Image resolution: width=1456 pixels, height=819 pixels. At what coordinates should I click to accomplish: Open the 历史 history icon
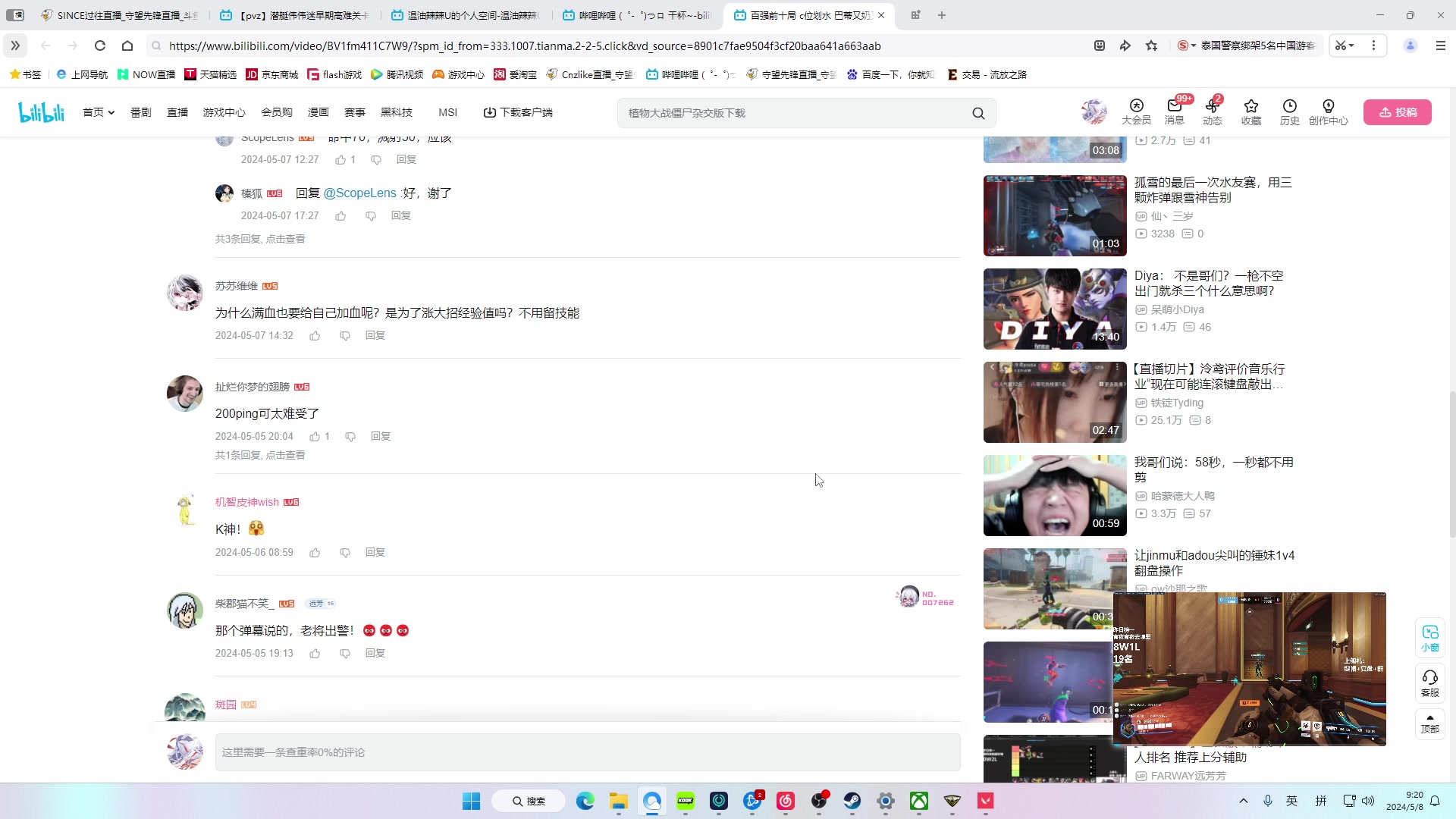click(1290, 111)
